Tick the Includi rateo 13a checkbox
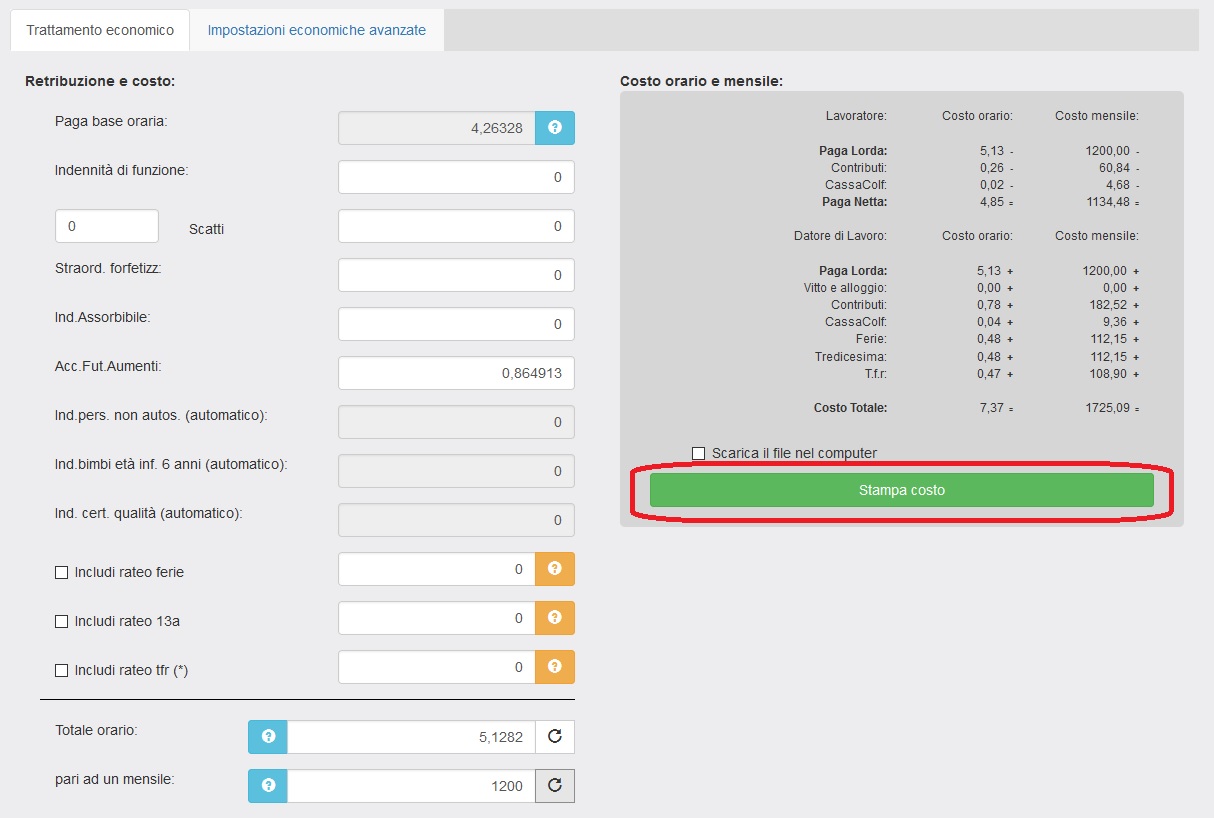1214x818 pixels. (x=61, y=622)
